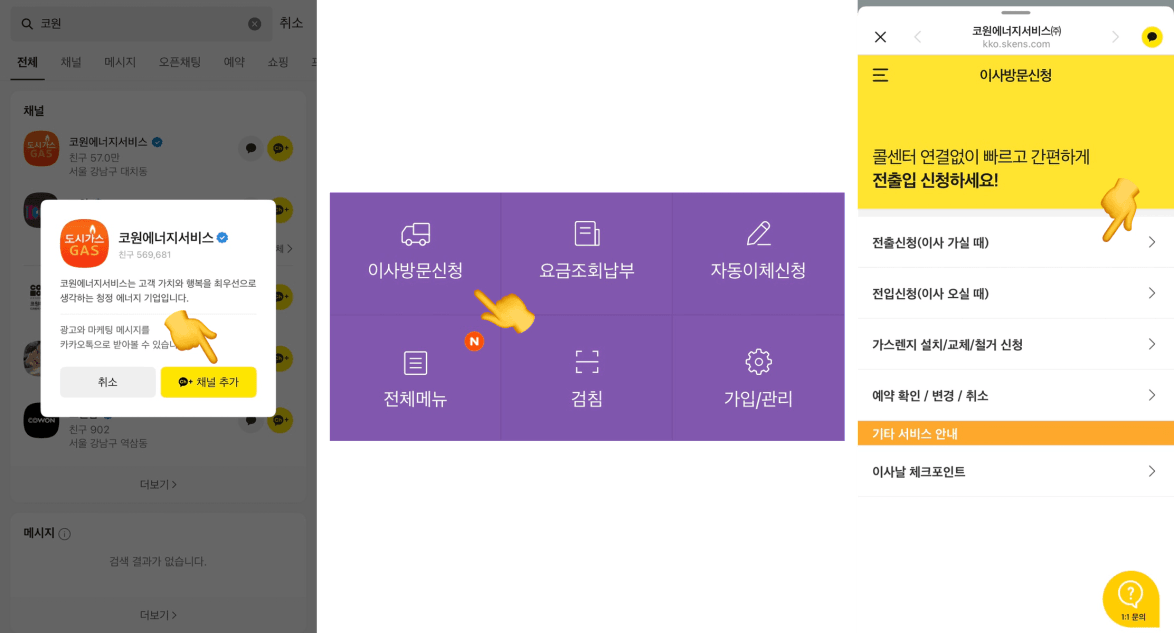Click the 기타 서비스 안내 header
The image size is (1174, 633).
[1016, 433]
